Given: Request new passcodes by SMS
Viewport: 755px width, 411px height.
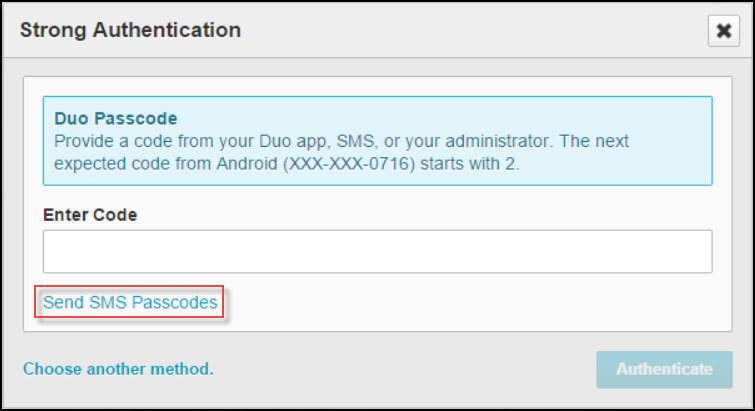Looking at the screenshot, I should [x=130, y=302].
